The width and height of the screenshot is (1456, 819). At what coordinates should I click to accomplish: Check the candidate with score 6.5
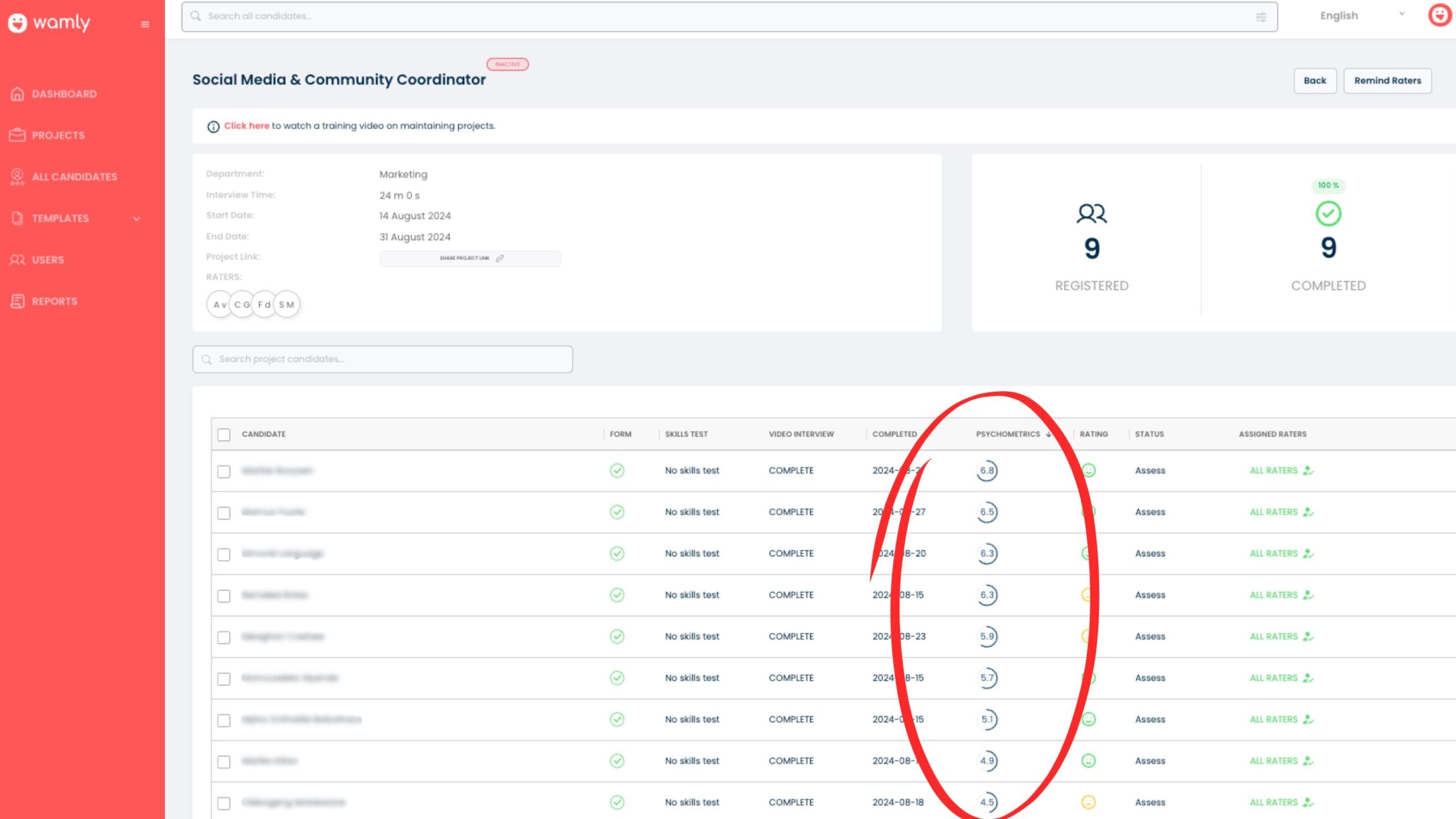pyautogui.click(x=224, y=514)
